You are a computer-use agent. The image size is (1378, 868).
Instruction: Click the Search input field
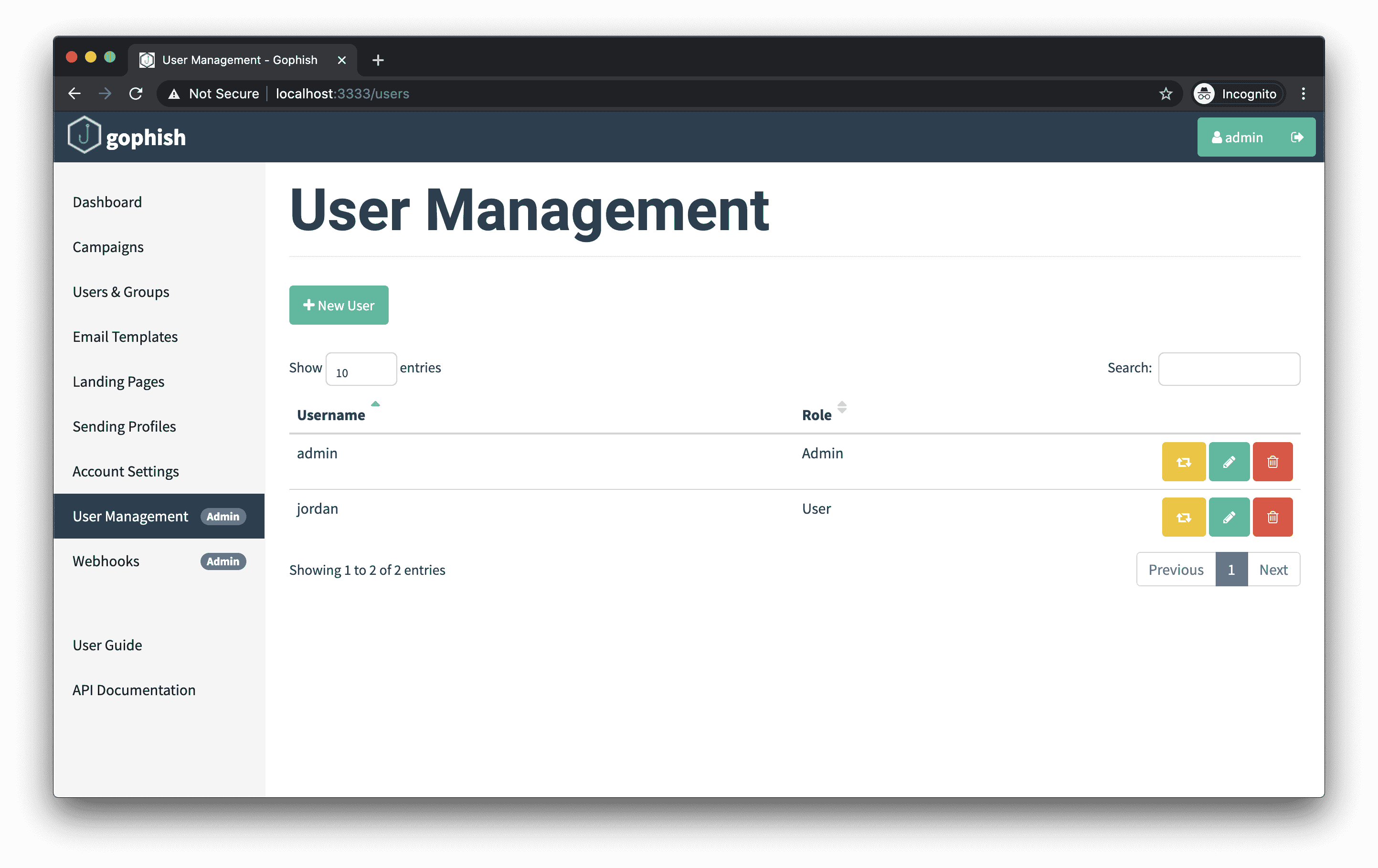[x=1229, y=369]
